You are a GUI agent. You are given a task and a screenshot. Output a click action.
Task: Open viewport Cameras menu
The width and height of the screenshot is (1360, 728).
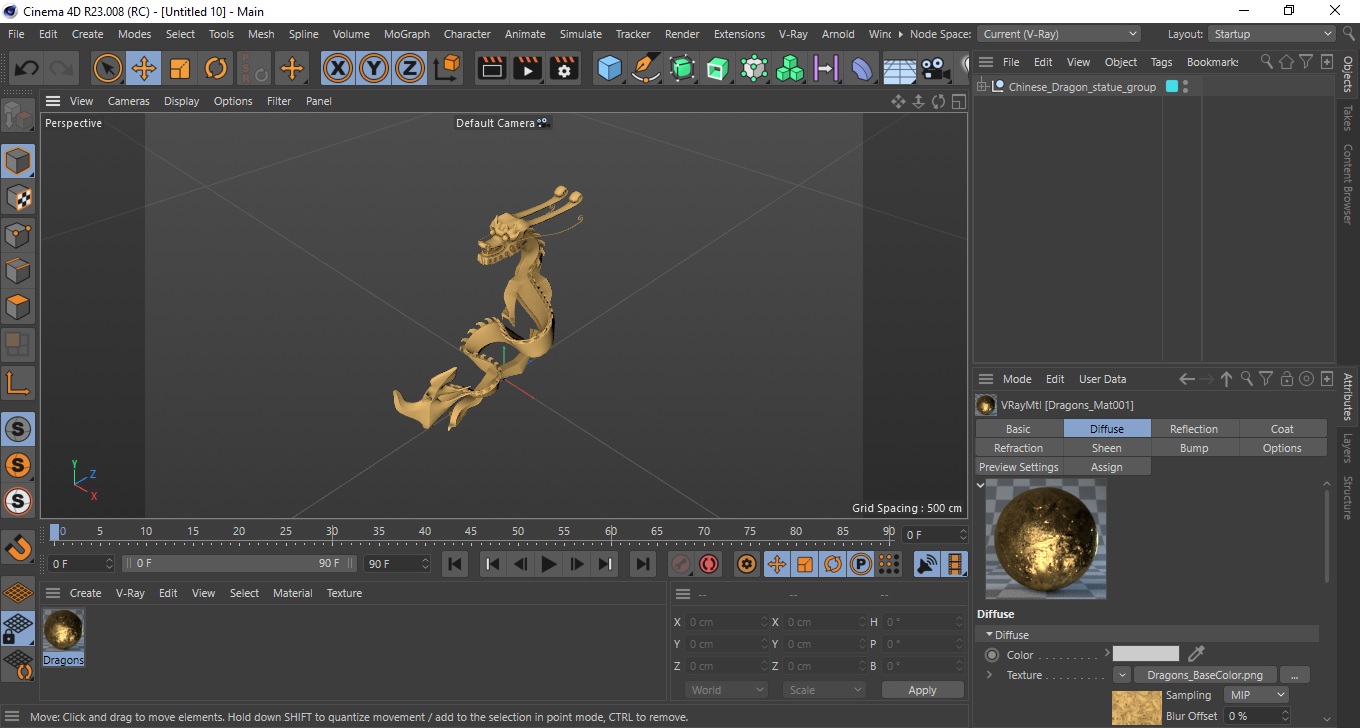[128, 101]
